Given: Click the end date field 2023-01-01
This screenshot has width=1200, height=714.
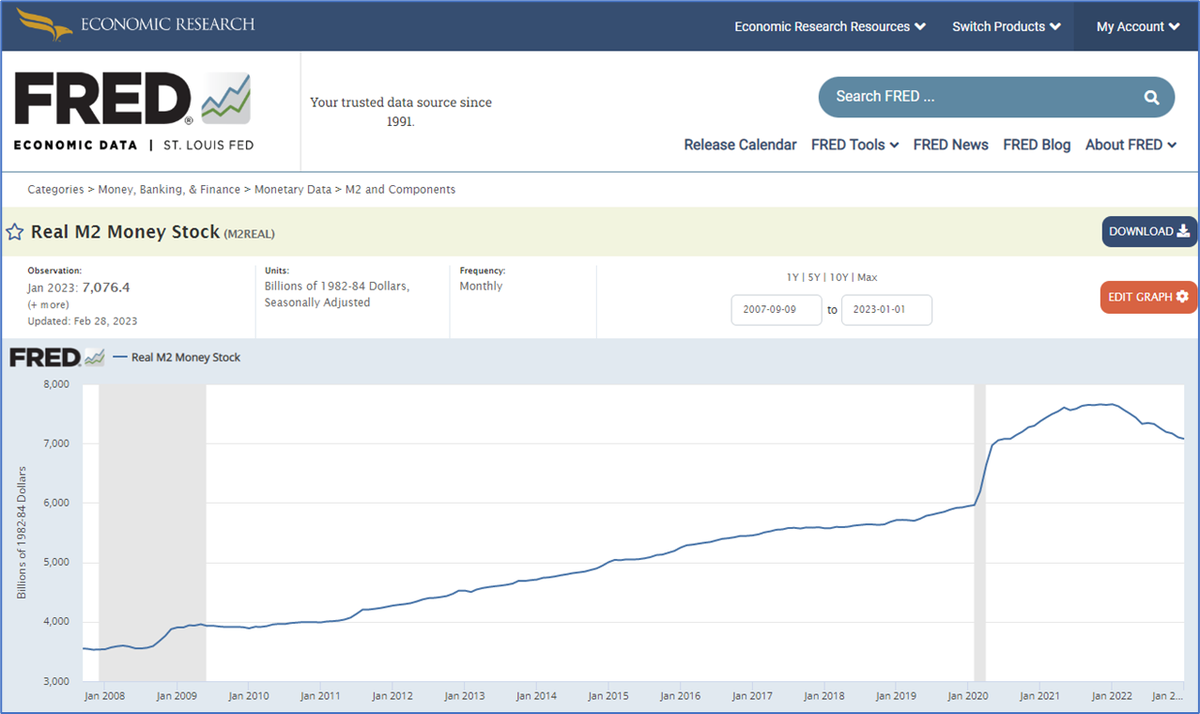Looking at the screenshot, I should coord(887,310).
